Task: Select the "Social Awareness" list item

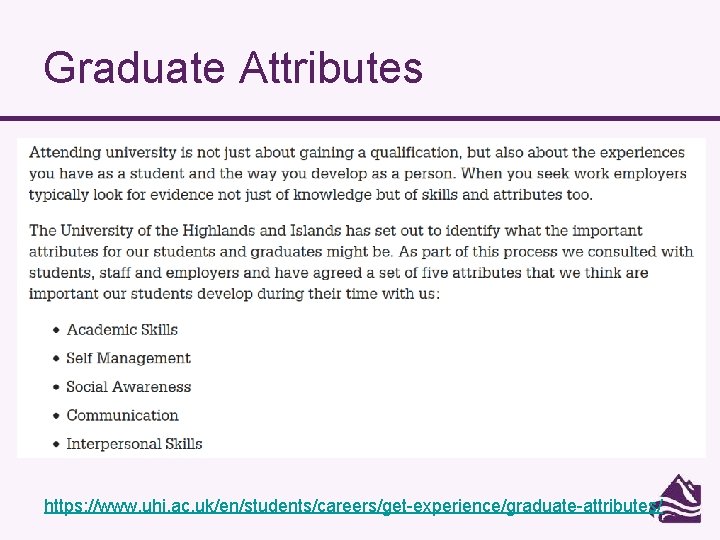Action: [x=128, y=387]
